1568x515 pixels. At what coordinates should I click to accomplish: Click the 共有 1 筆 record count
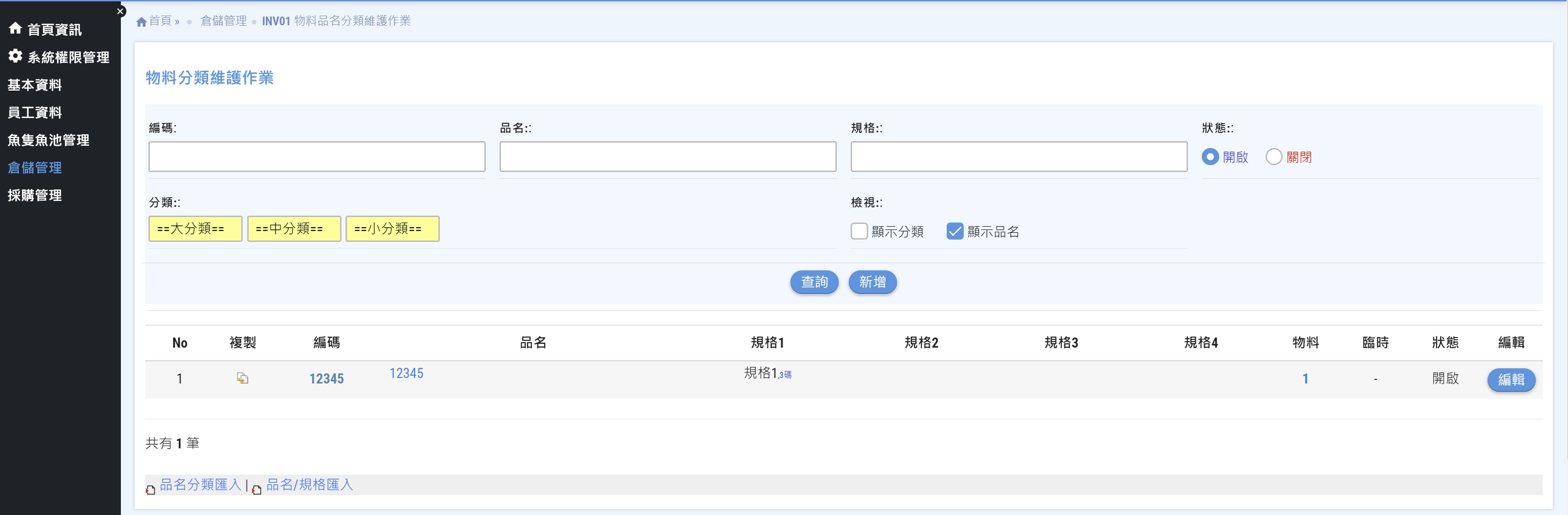pyautogui.click(x=172, y=443)
